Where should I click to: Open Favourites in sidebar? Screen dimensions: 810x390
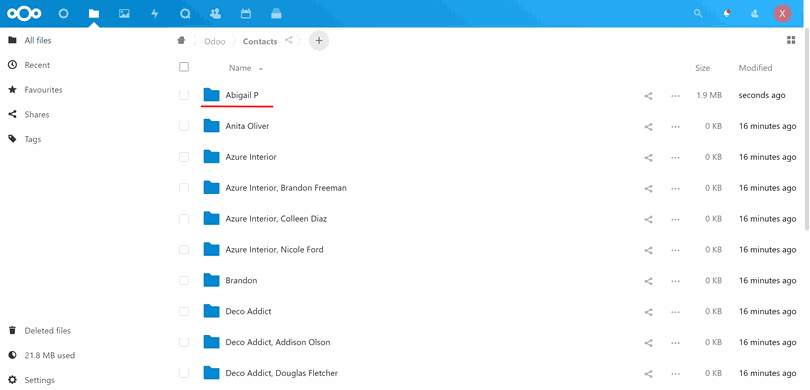pos(43,90)
